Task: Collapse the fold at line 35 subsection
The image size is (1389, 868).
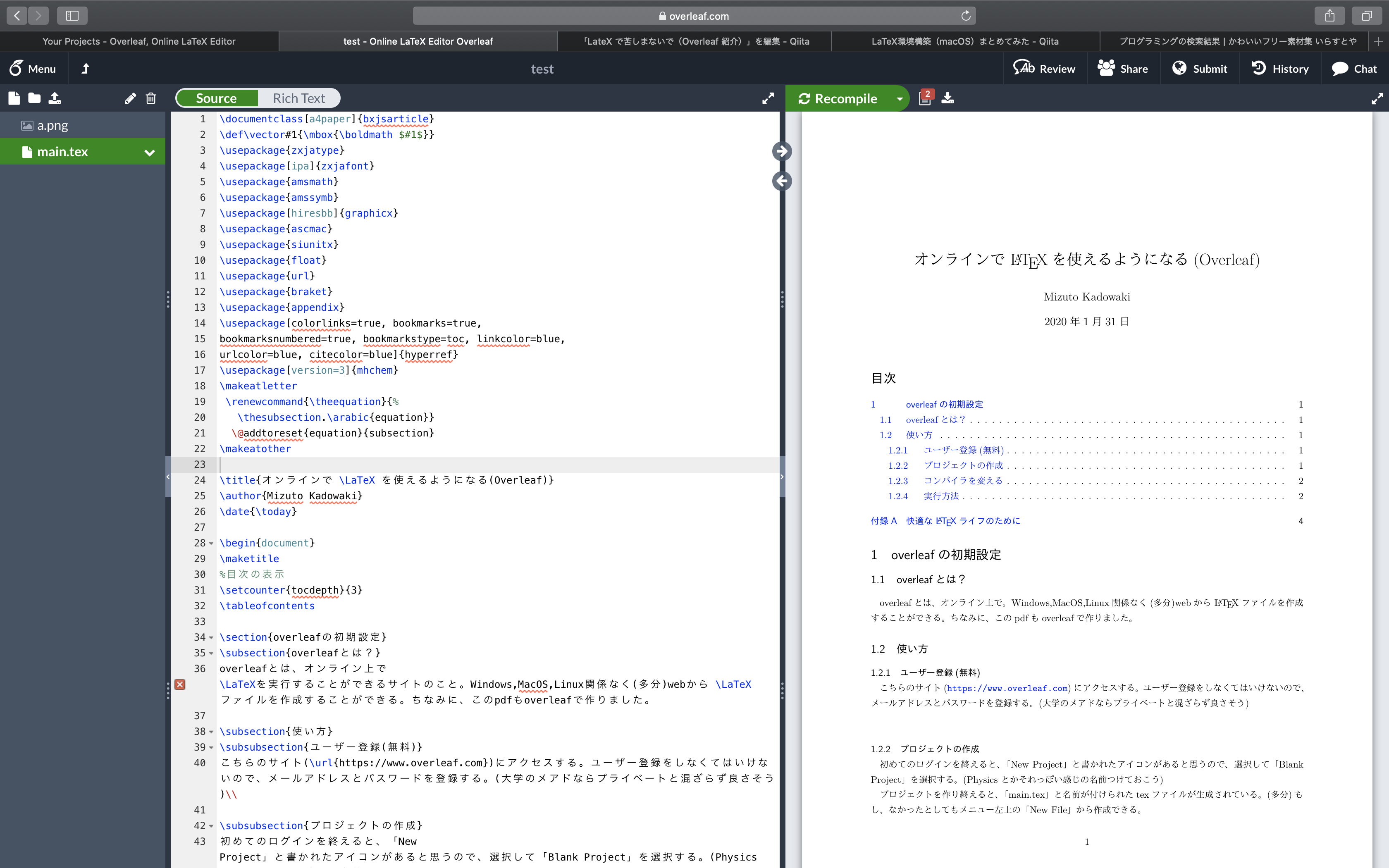Action: point(211,653)
